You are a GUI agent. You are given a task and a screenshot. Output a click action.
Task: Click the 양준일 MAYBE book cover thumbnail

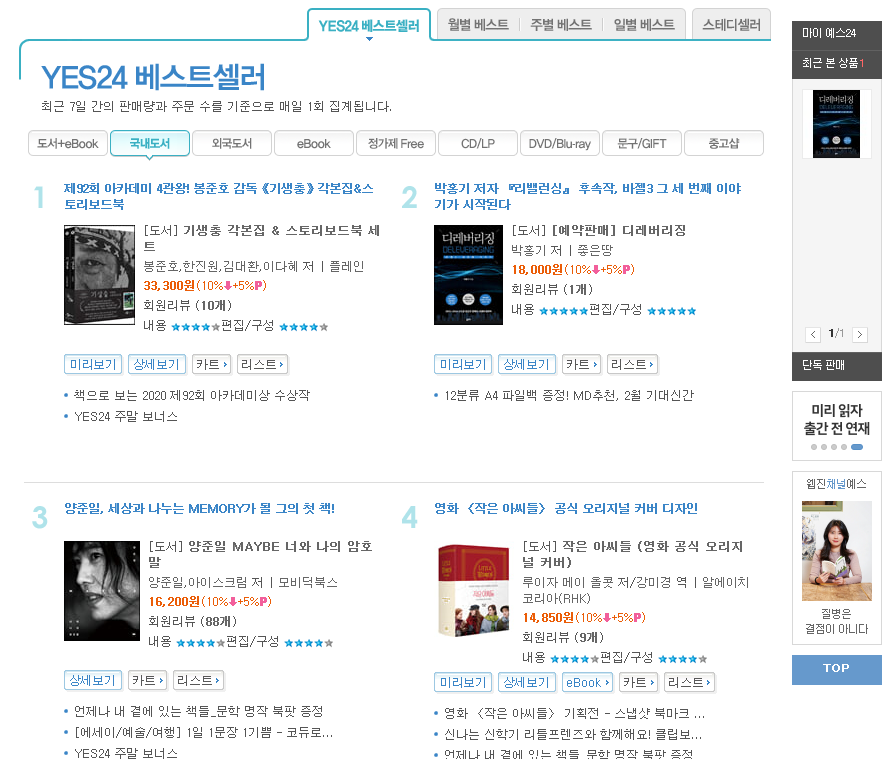(102, 591)
